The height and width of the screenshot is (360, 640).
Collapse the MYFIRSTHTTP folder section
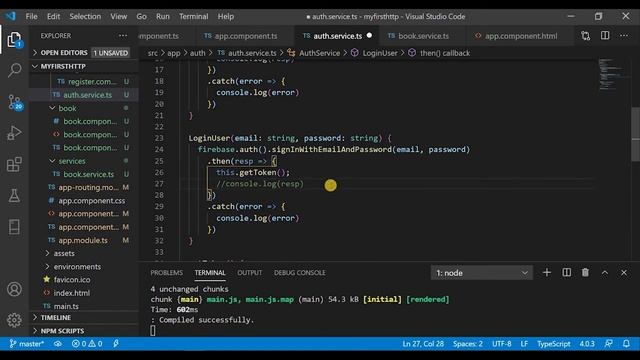click(84, 66)
